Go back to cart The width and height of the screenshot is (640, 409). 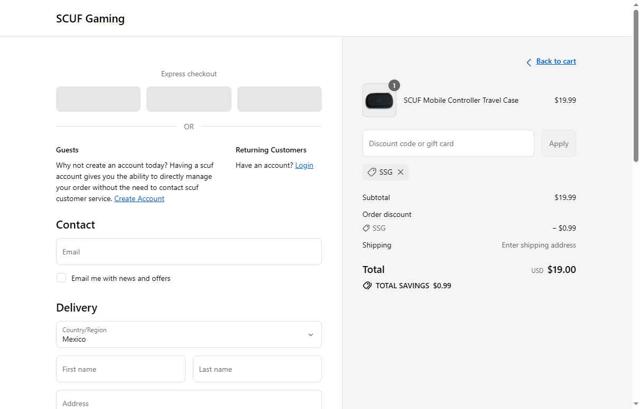[x=556, y=61]
